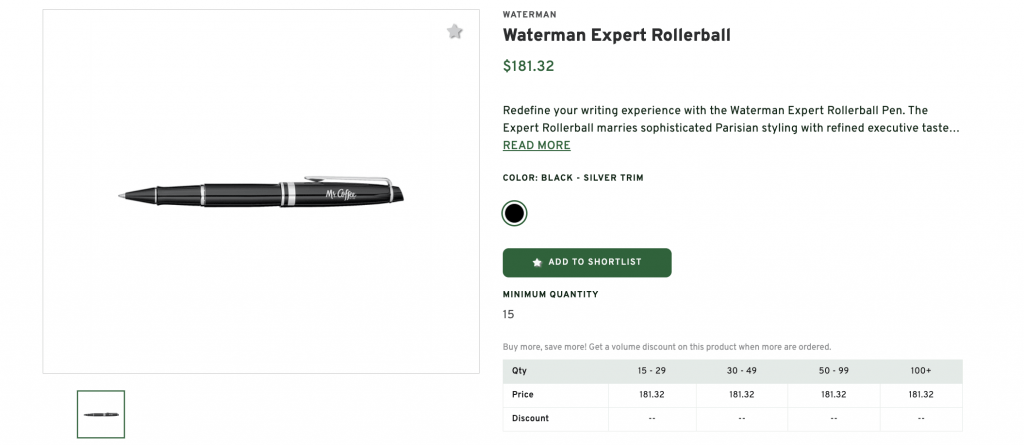Click the Price row label in the table
Viewport: 1024px width, 445px height.
523,395
